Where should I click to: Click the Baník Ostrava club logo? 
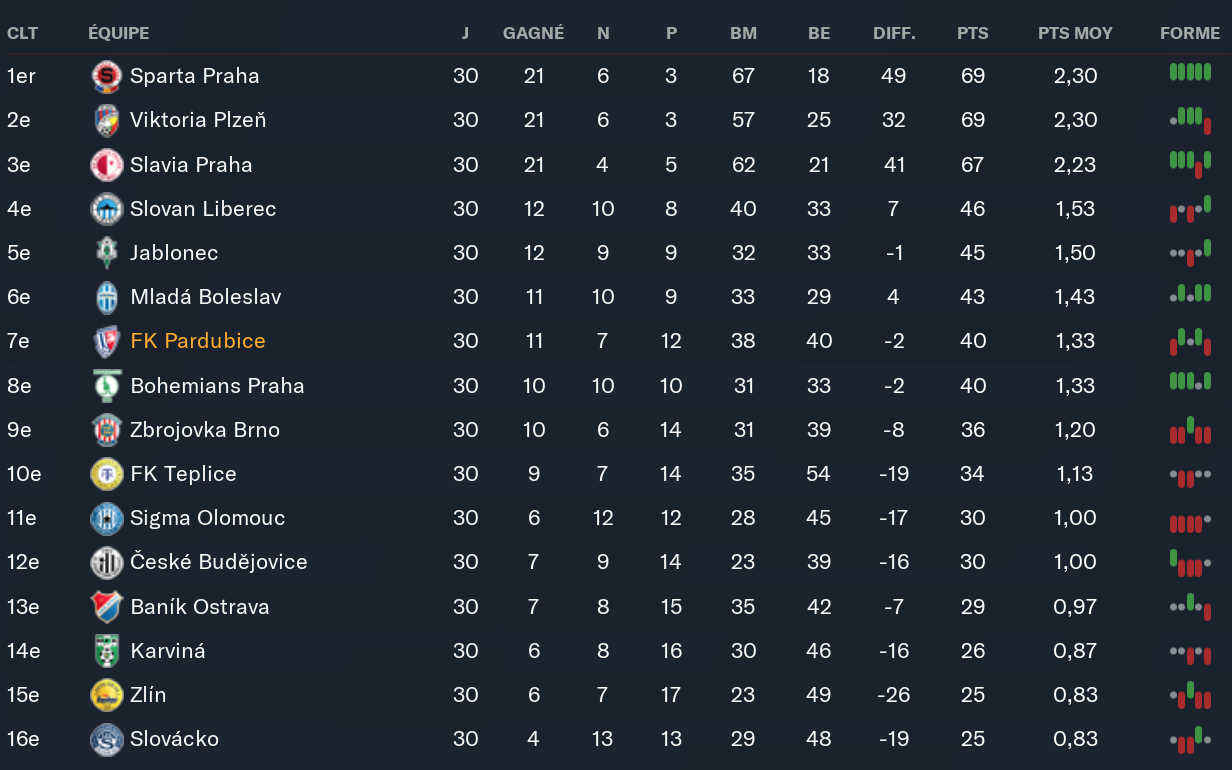[x=106, y=607]
